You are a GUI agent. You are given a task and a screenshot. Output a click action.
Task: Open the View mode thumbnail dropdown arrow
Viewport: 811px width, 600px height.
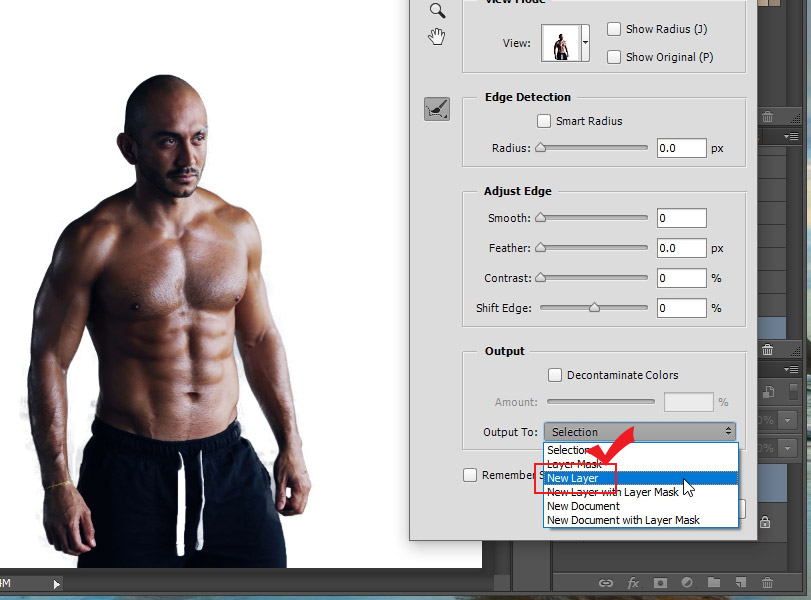pos(585,43)
